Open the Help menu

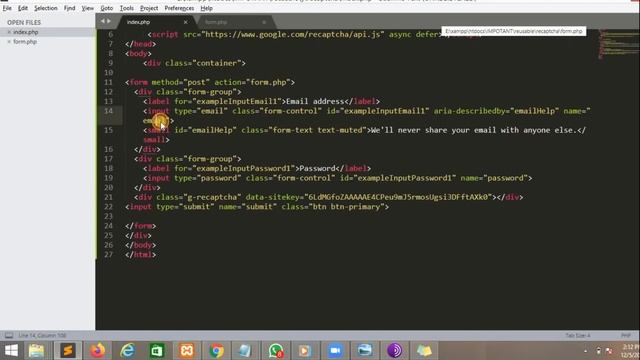point(207,8)
